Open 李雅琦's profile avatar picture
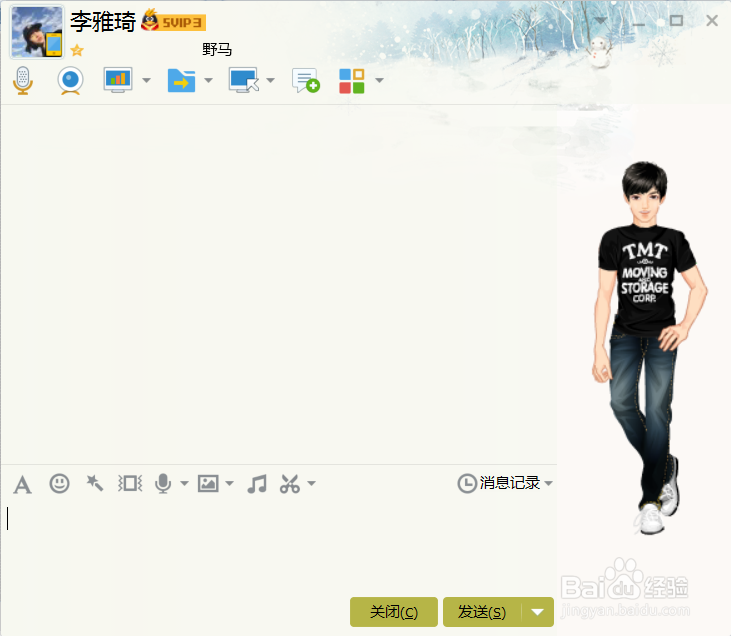The width and height of the screenshot is (731, 636). pyautogui.click(x=37, y=32)
